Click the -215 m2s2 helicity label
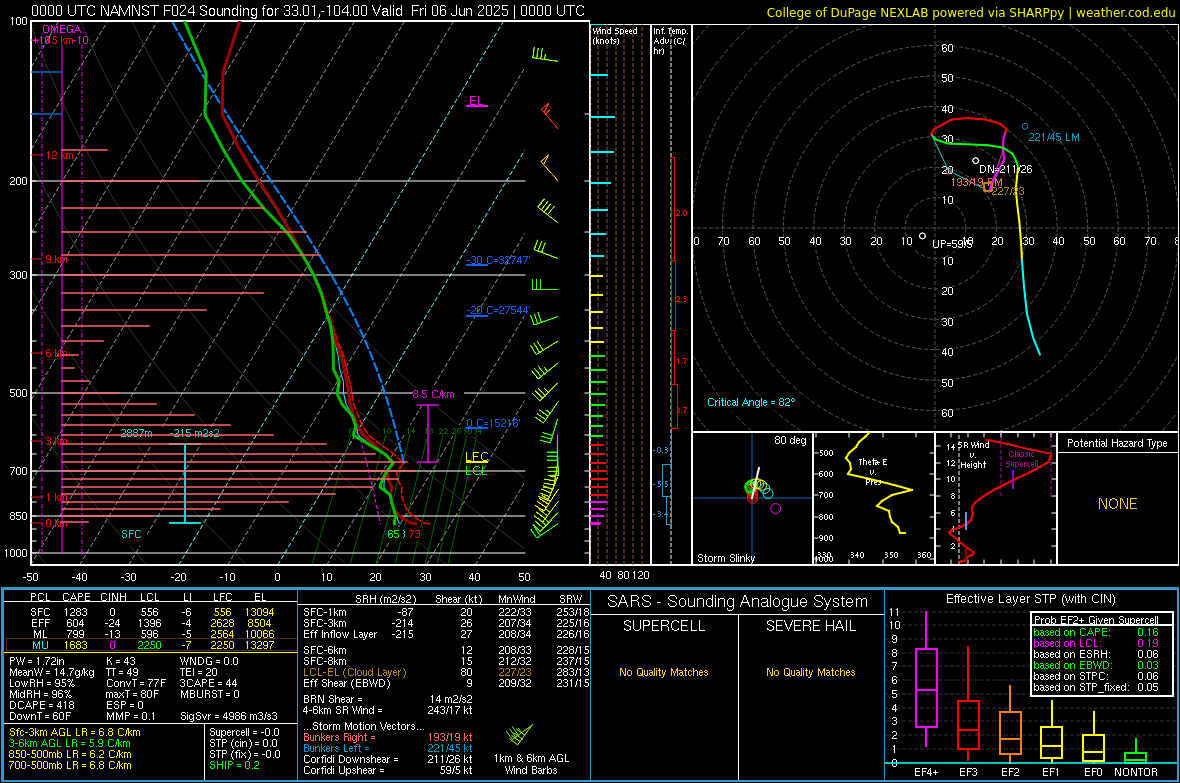This screenshot has height=783, width=1180. 196,433
